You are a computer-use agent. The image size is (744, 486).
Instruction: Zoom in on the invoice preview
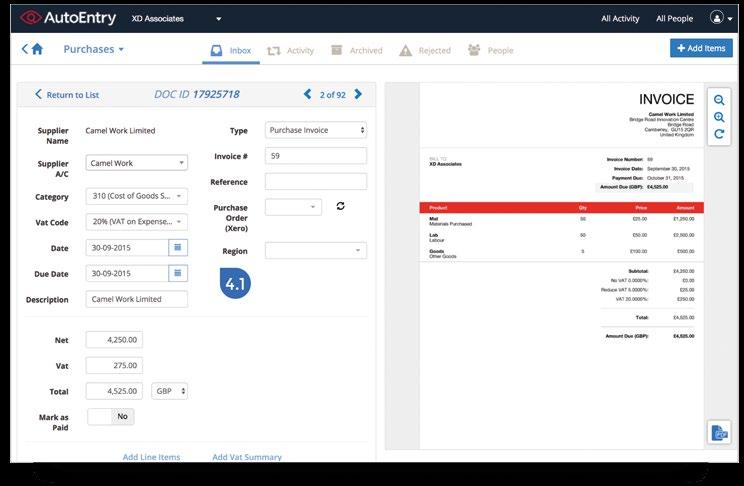coord(719,117)
